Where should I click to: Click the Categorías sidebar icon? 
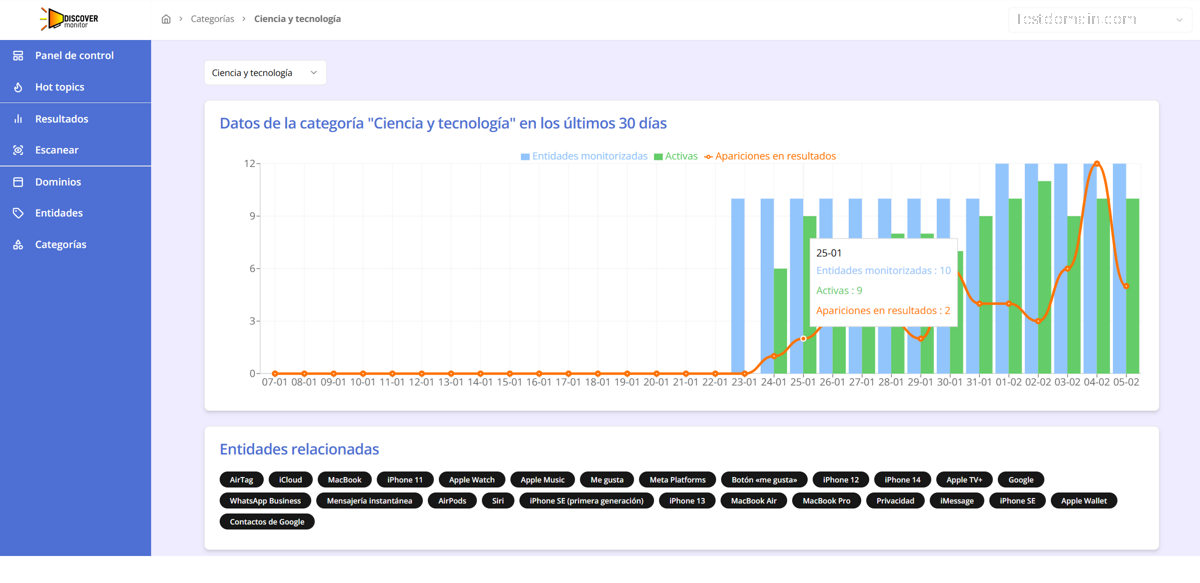pyautogui.click(x=18, y=244)
